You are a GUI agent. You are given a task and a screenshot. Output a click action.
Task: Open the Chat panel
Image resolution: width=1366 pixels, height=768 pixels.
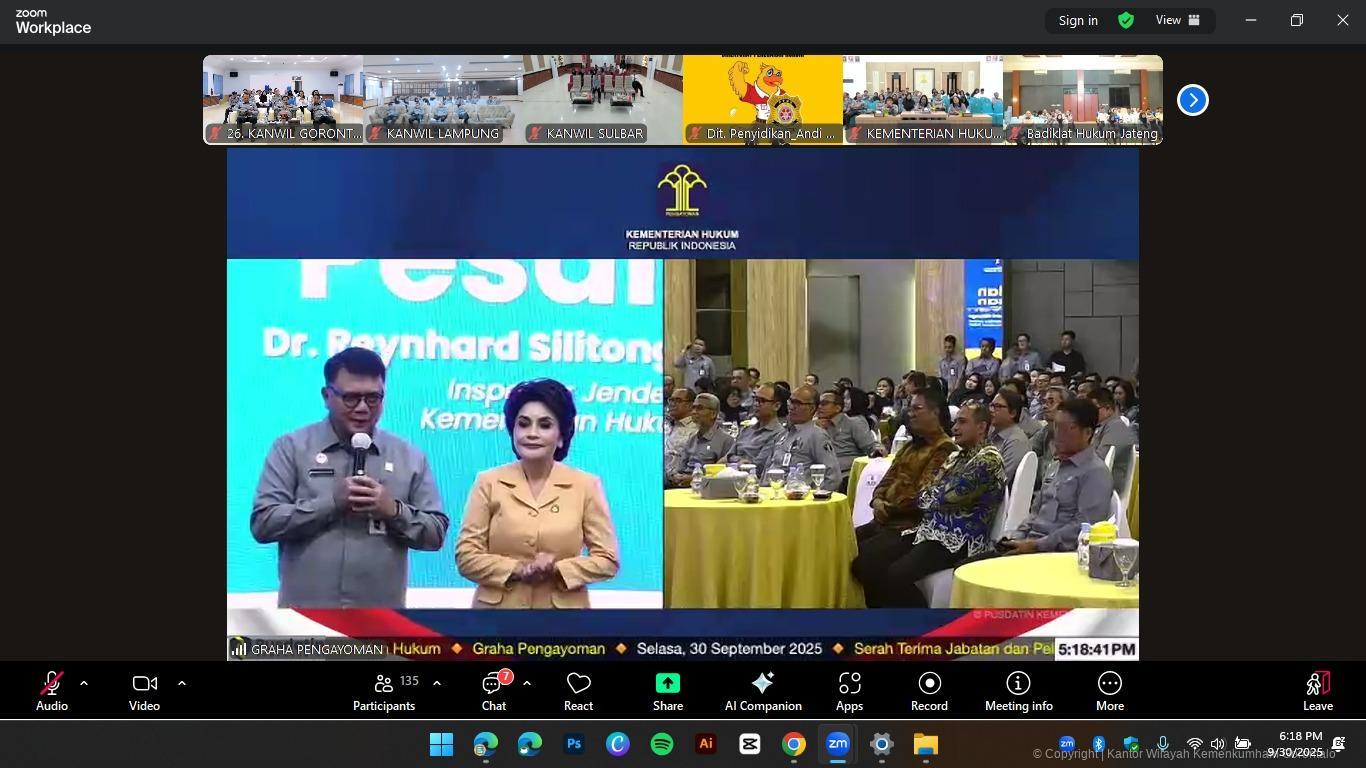(494, 691)
